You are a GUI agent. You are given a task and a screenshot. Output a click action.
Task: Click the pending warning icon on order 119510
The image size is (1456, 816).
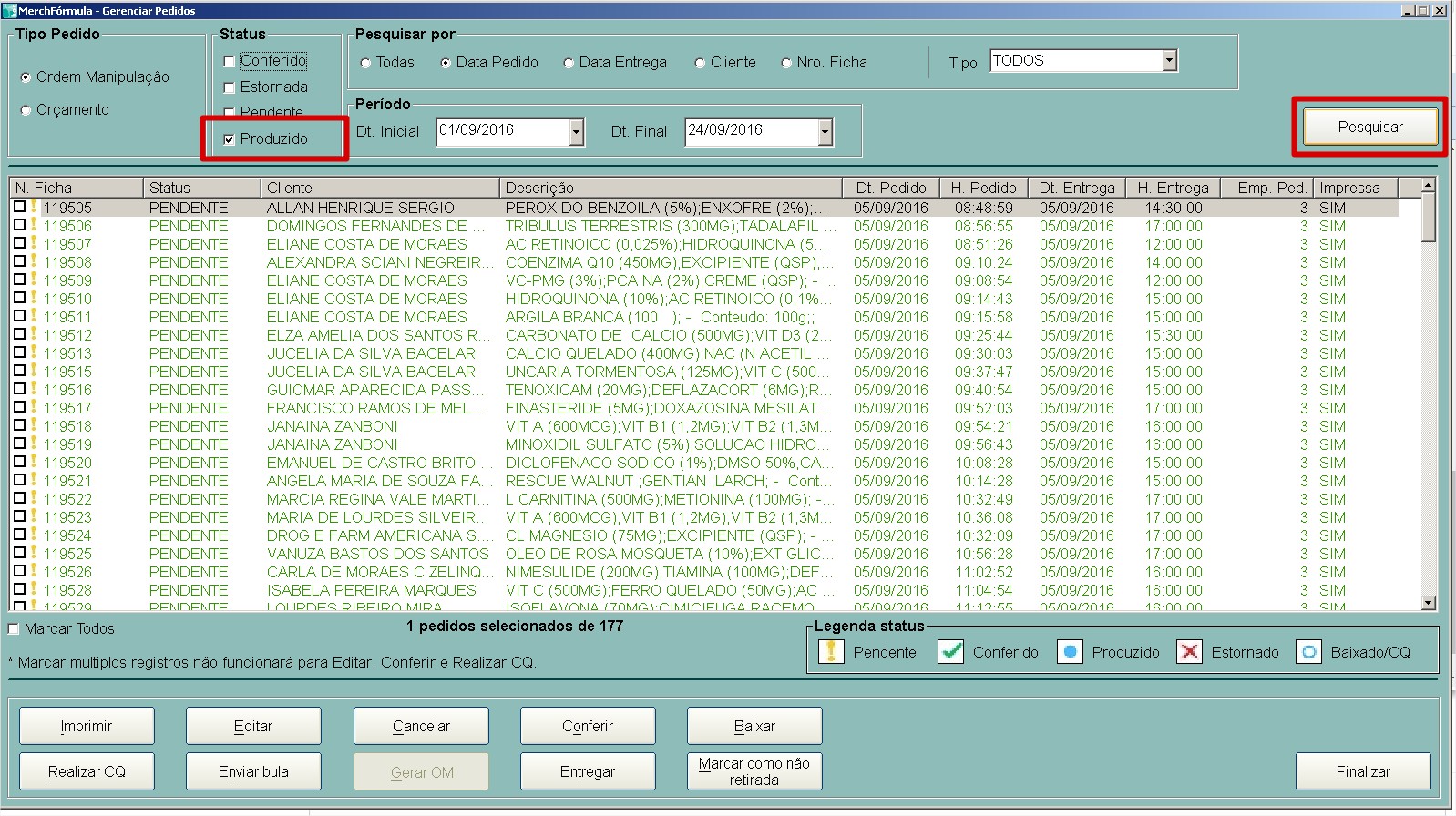(34, 298)
